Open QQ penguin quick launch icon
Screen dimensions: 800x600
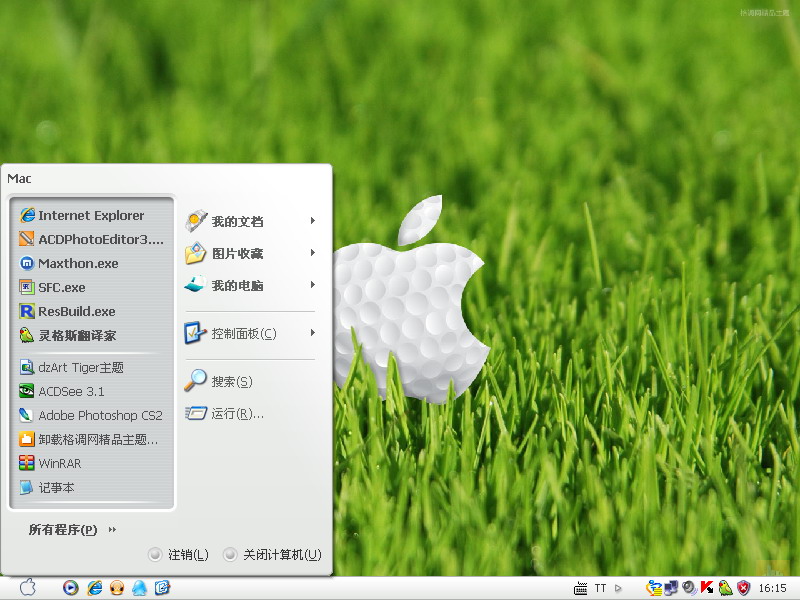(139, 588)
